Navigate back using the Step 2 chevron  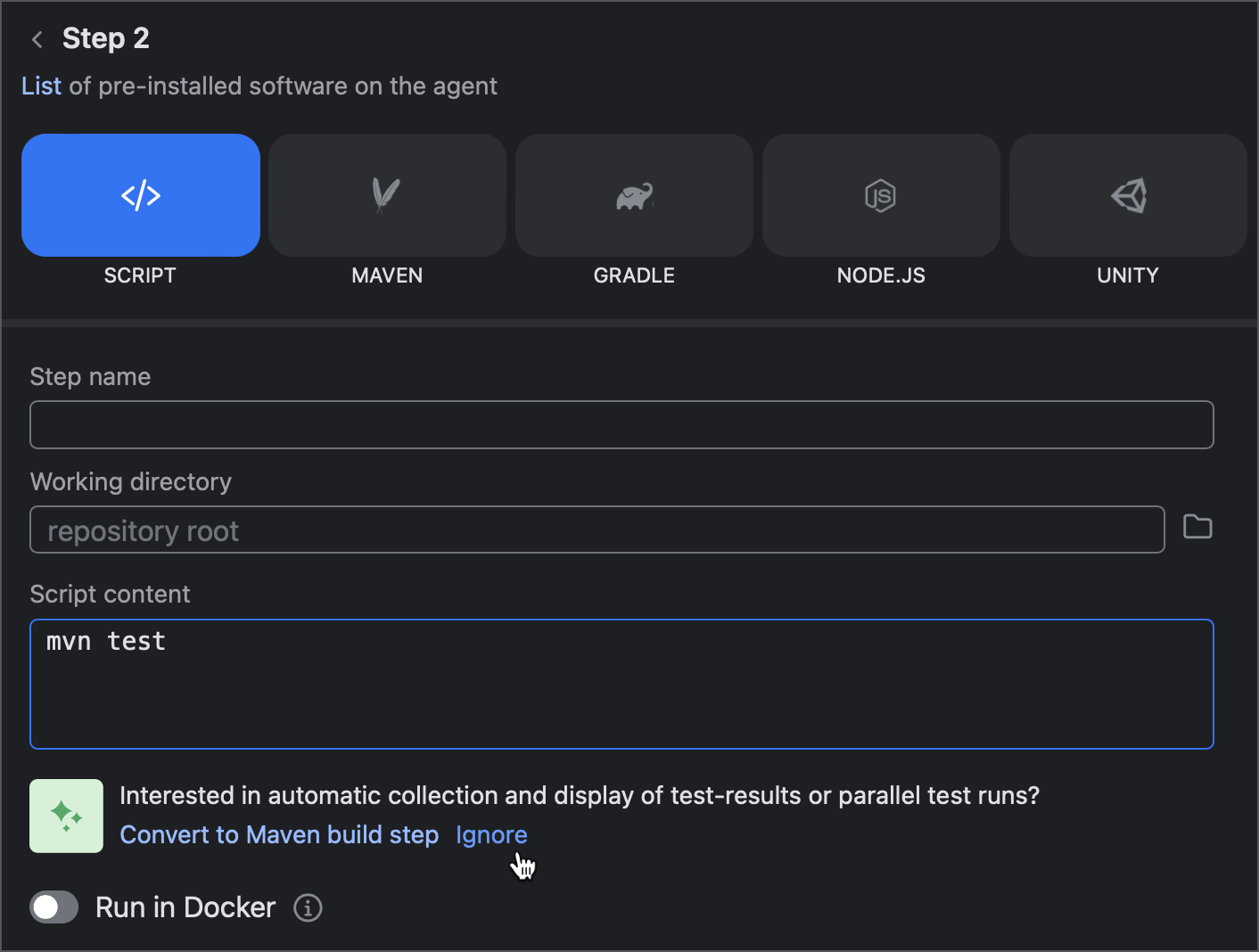[36, 38]
